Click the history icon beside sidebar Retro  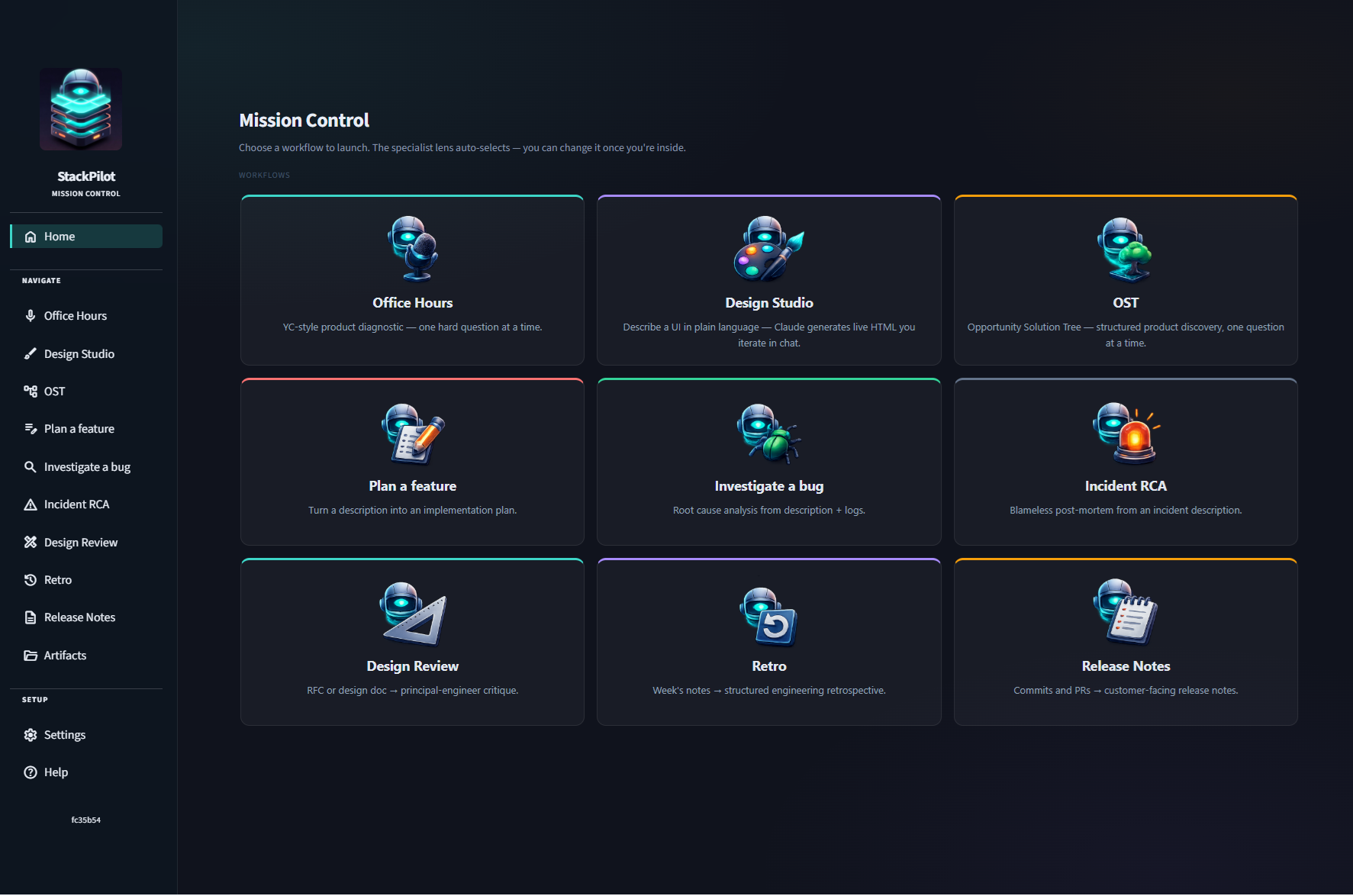click(x=31, y=580)
